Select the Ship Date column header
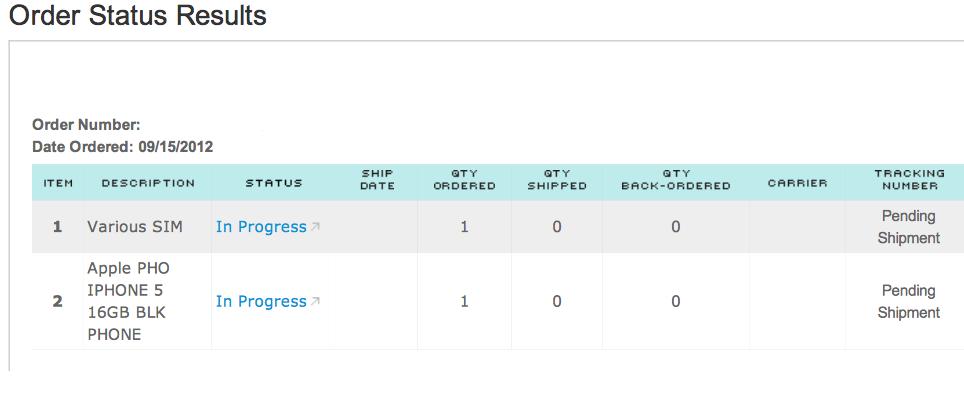964x401 pixels. pos(377,180)
